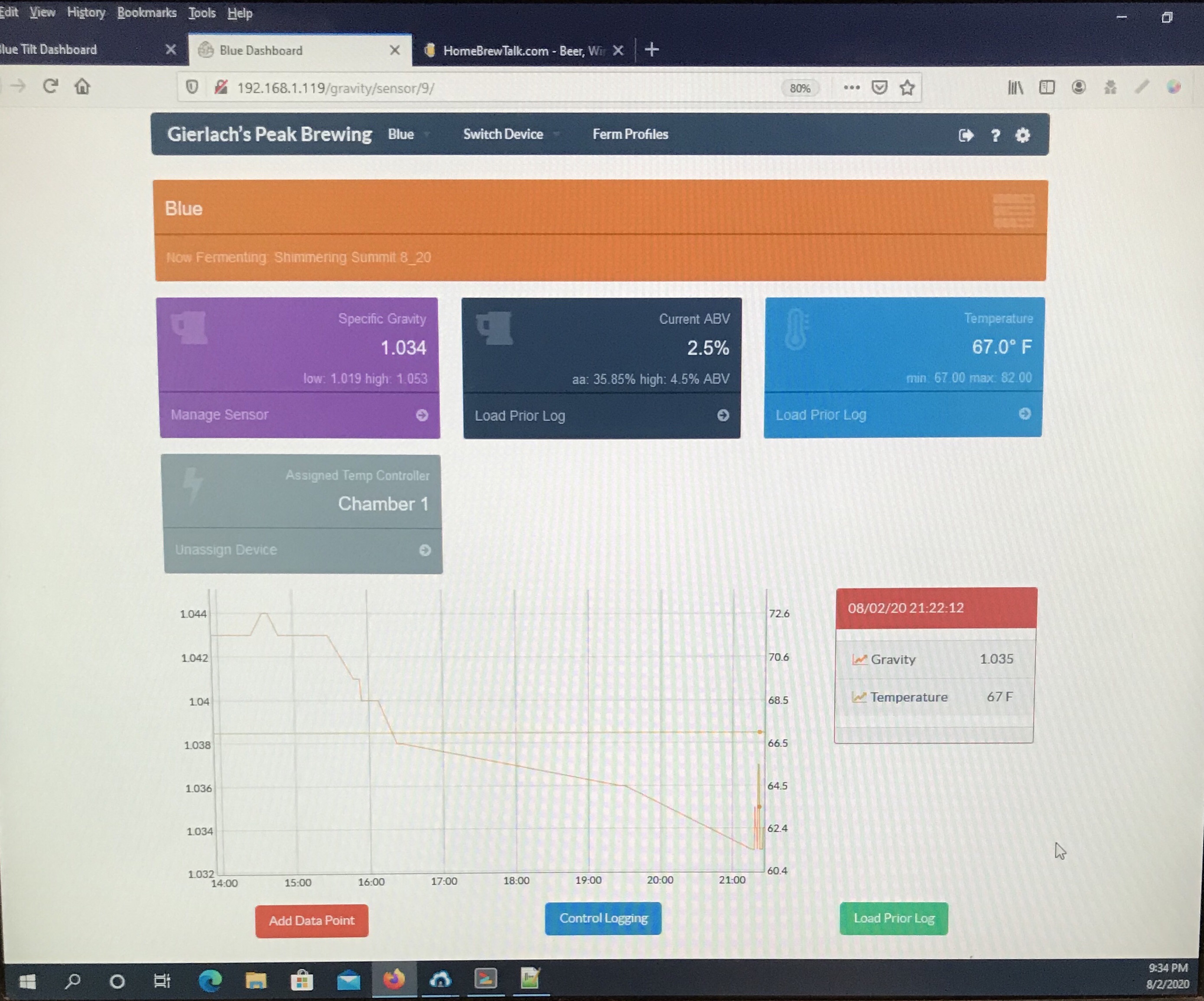The image size is (1204, 1001).
Task: Open the Tools menu
Action: tap(202, 13)
